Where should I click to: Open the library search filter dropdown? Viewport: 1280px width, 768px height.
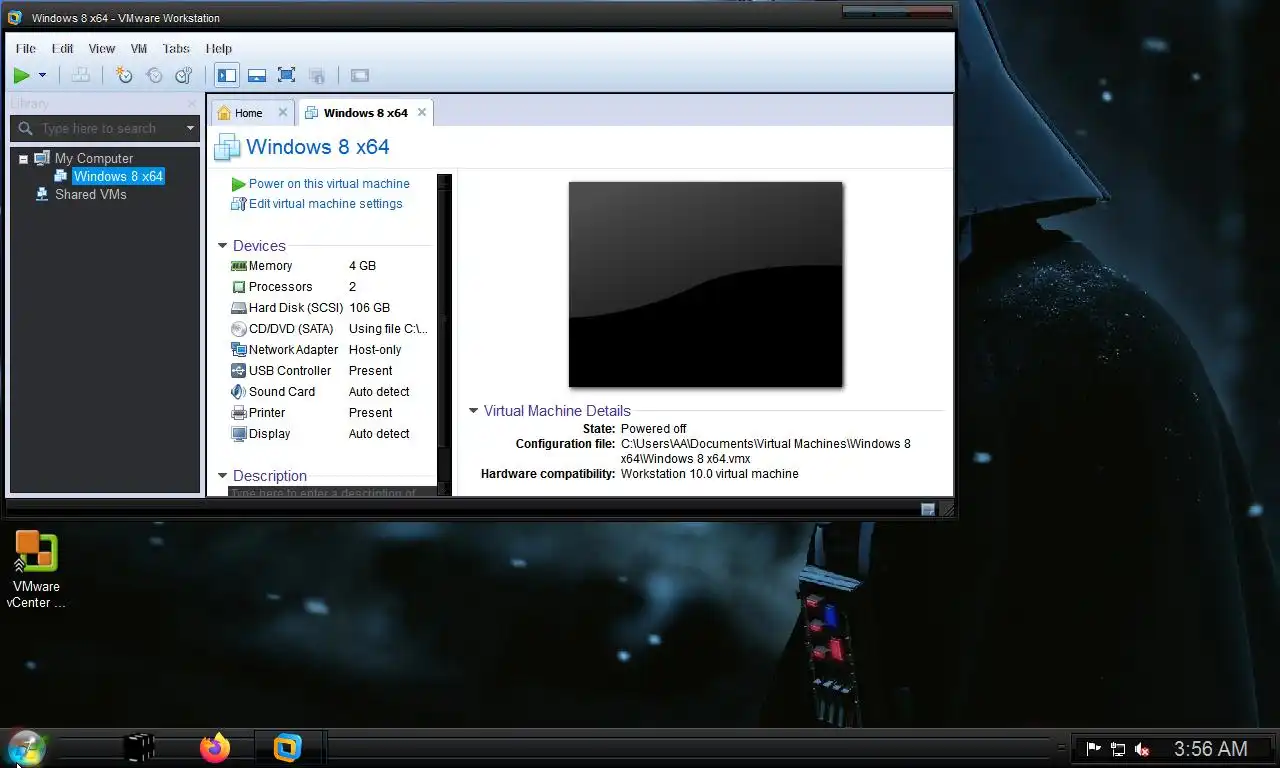[x=190, y=128]
